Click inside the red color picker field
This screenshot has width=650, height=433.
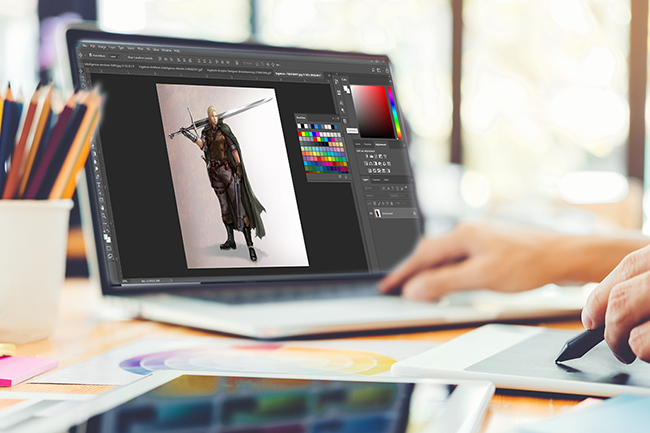[x=372, y=111]
